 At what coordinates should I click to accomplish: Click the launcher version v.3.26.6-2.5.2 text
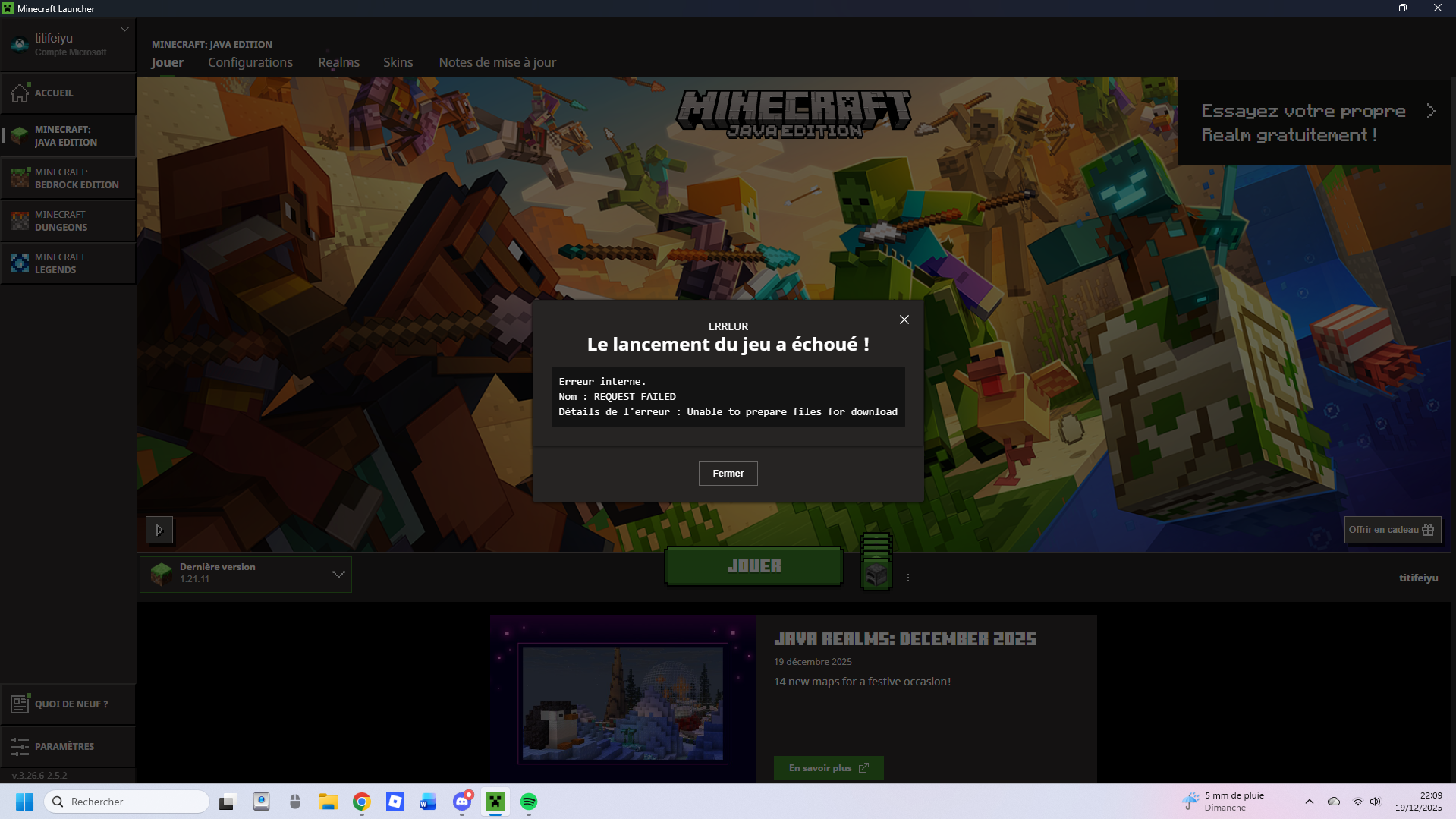click(39, 776)
